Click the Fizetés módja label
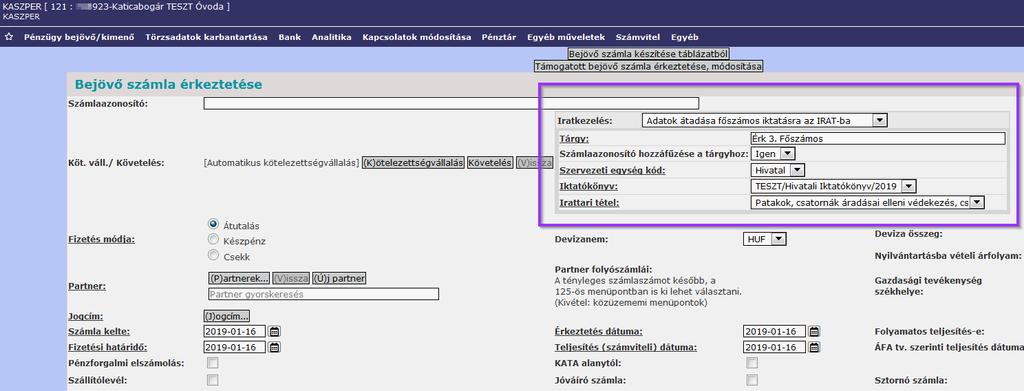This screenshot has width=1024, height=391. [x=101, y=240]
